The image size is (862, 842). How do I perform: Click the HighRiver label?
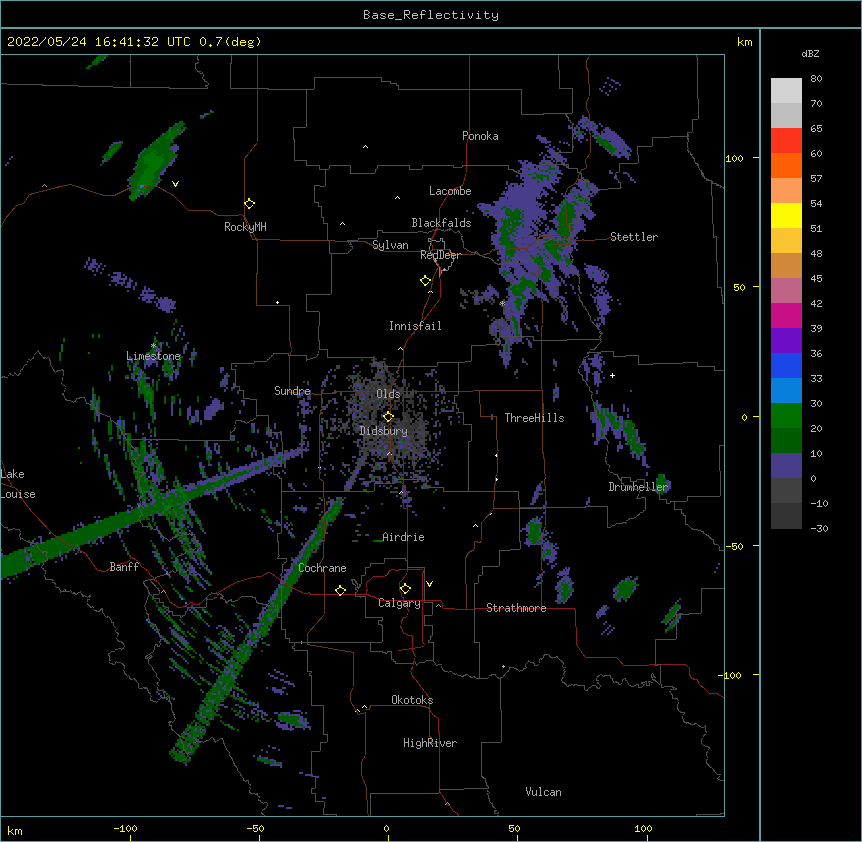point(430,743)
